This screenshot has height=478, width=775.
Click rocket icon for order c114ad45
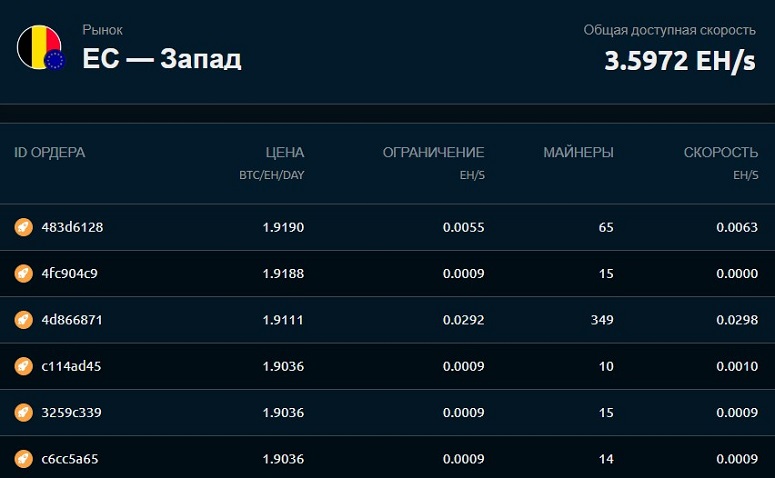(x=23, y=366)
